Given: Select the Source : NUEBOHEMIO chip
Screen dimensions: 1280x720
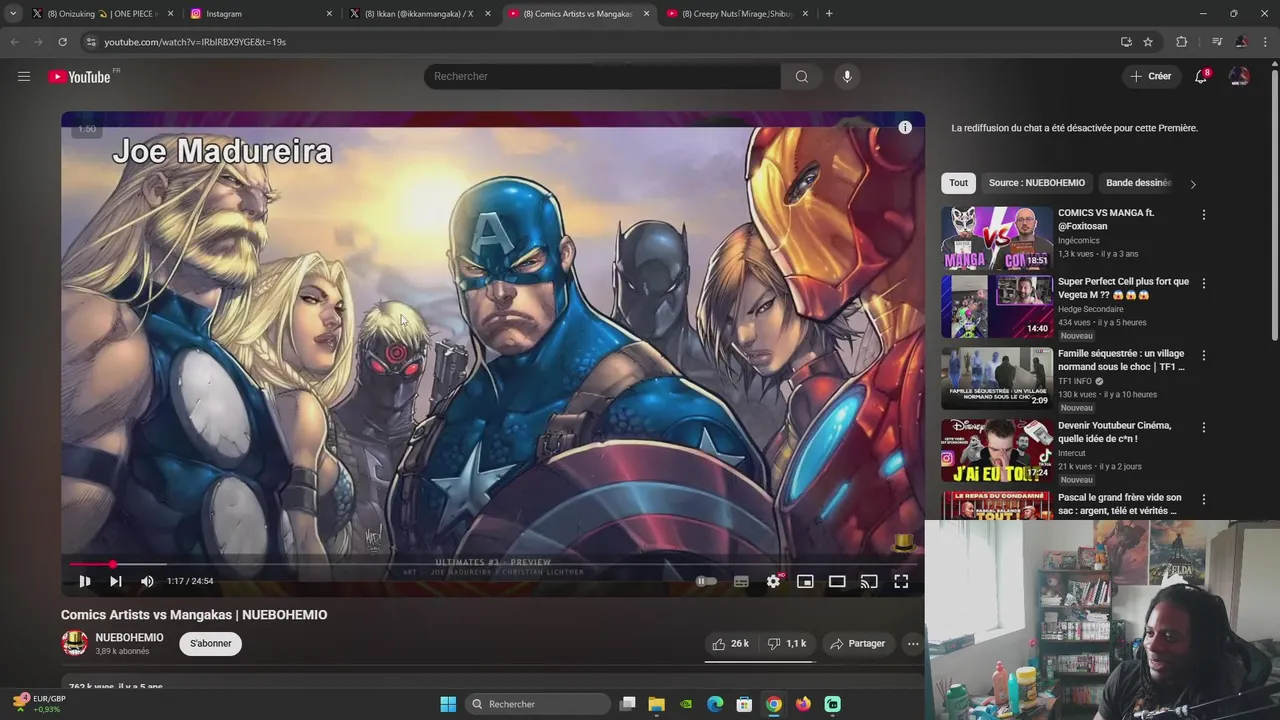Looking at the screenshot, I should (1037, 183).
